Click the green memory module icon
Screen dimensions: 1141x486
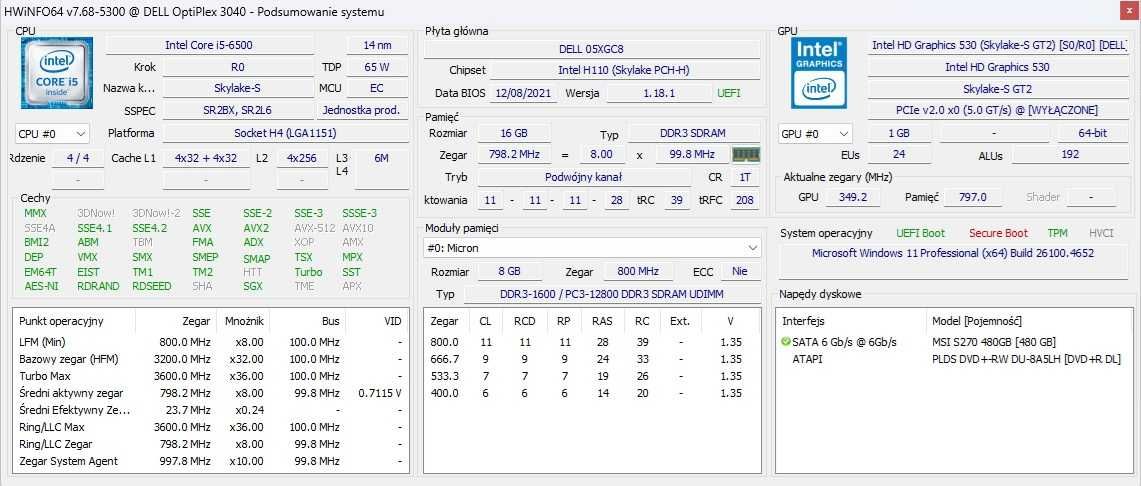pos(745,154)
